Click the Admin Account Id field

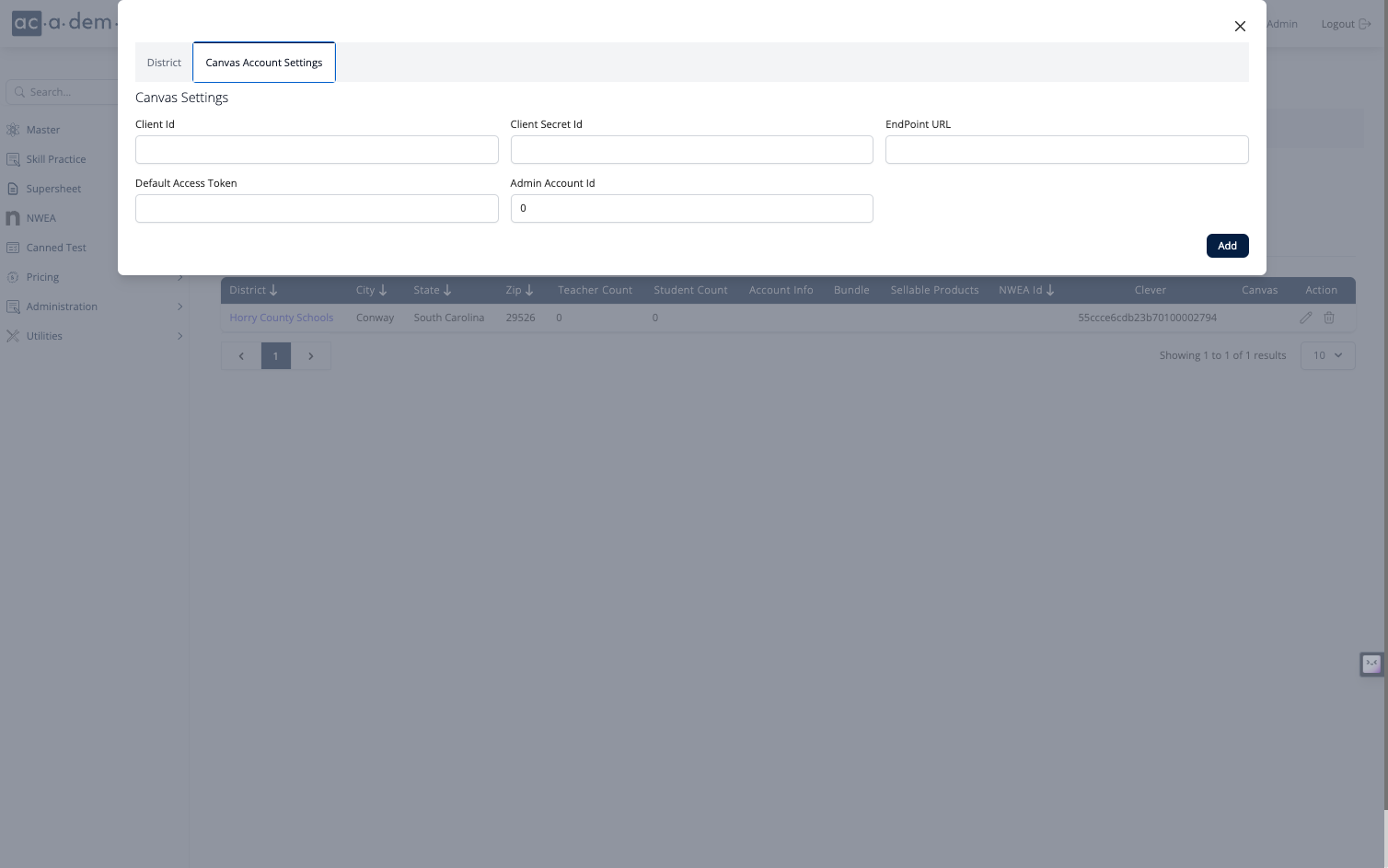(691, 208)
